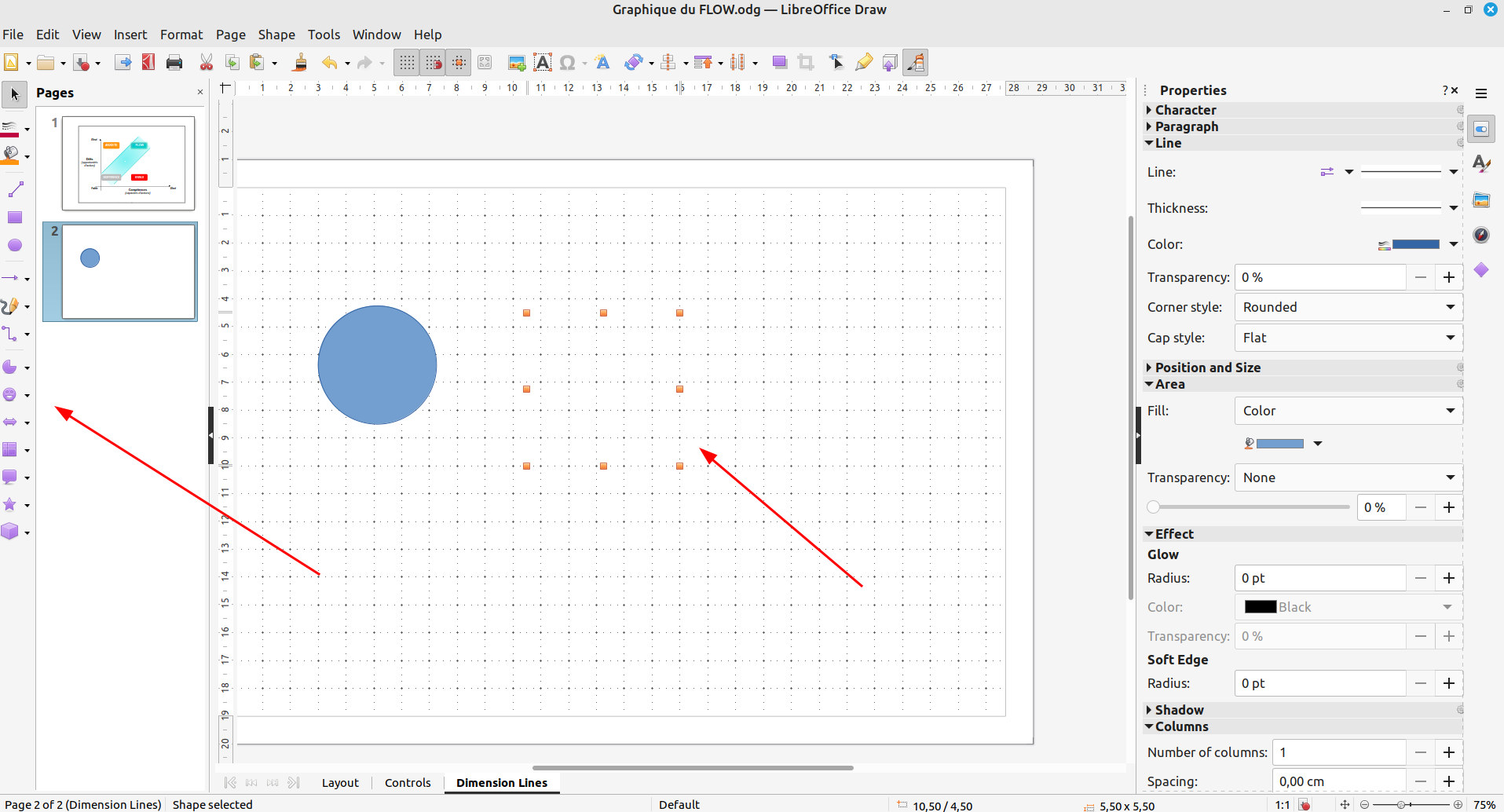Click the Undo arrow icon
The width and height of the screenshot is (1504, 812).
point(330,63)
